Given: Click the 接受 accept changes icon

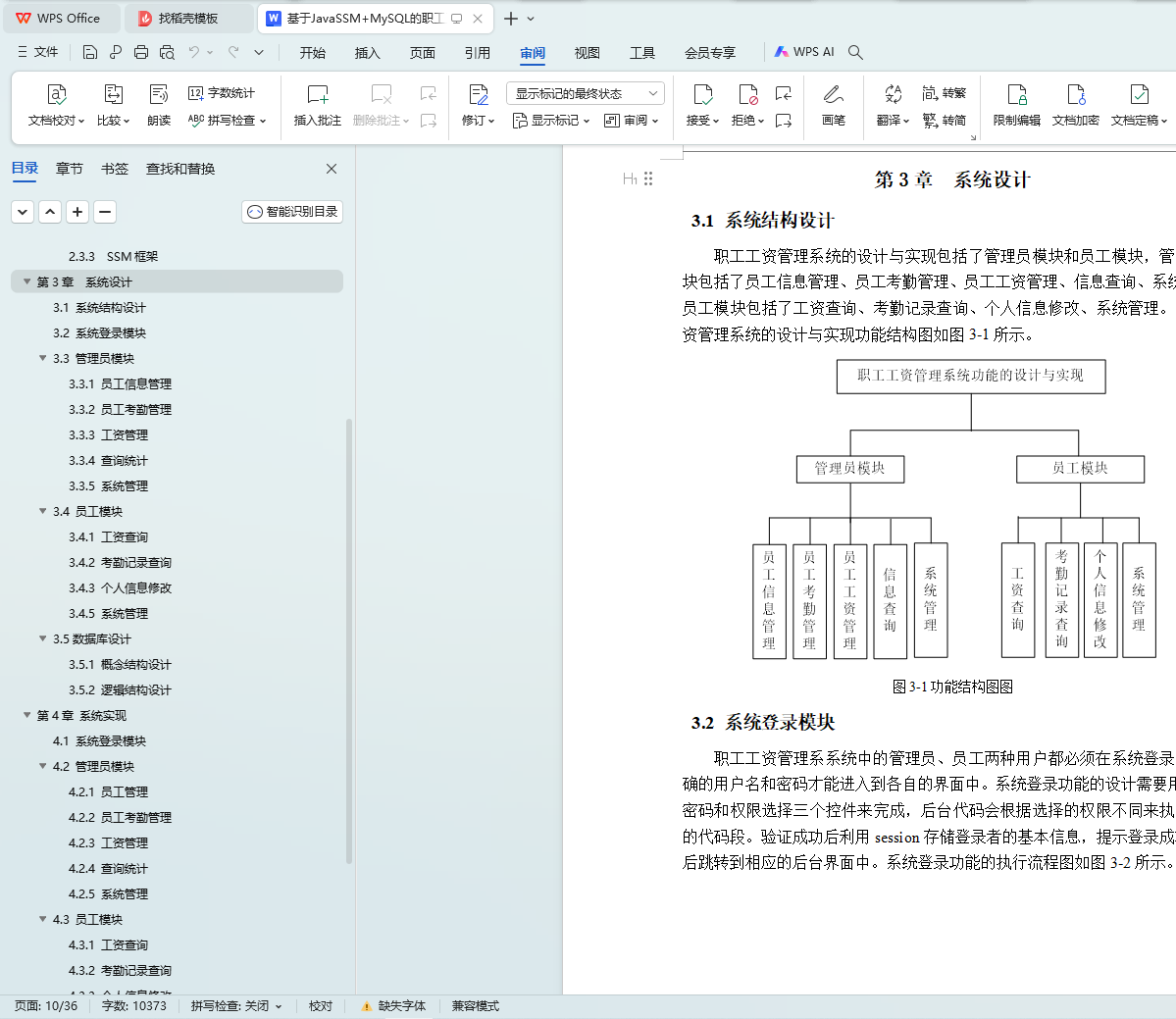Looking at the screenshot, I should [702, 105].
